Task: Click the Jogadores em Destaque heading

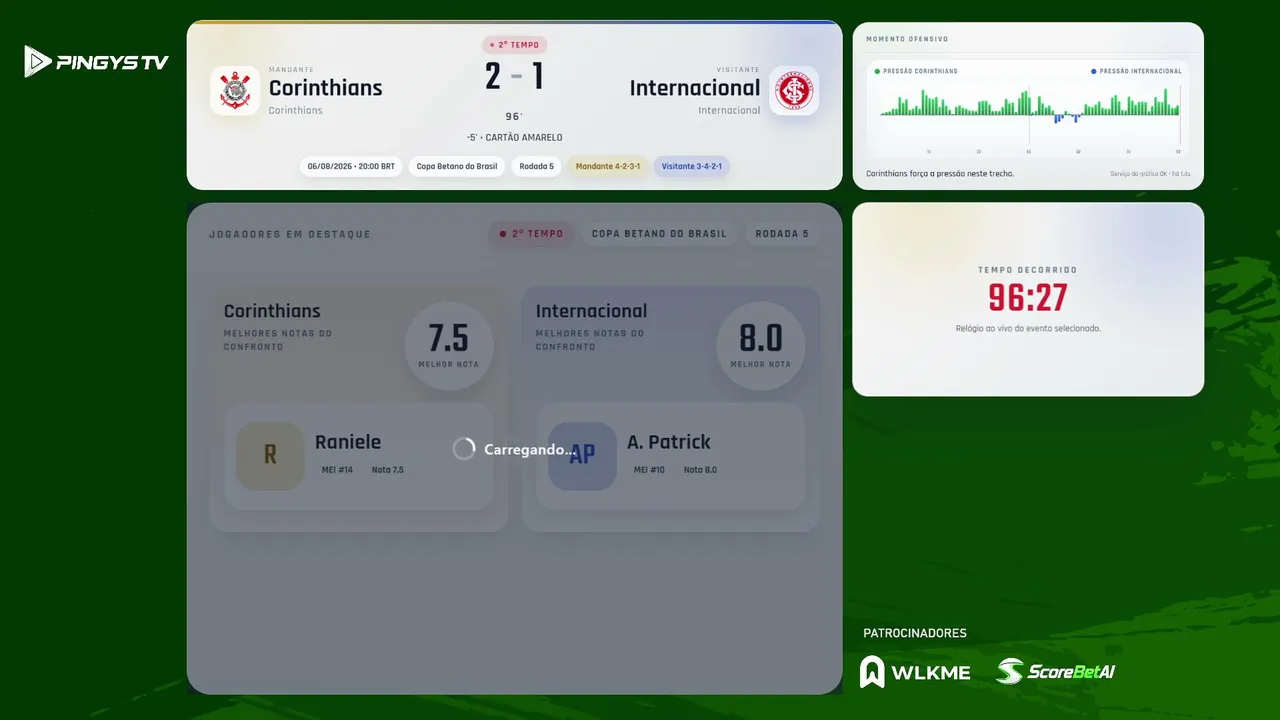Action: pyautogui.click(x=290, y=234)
